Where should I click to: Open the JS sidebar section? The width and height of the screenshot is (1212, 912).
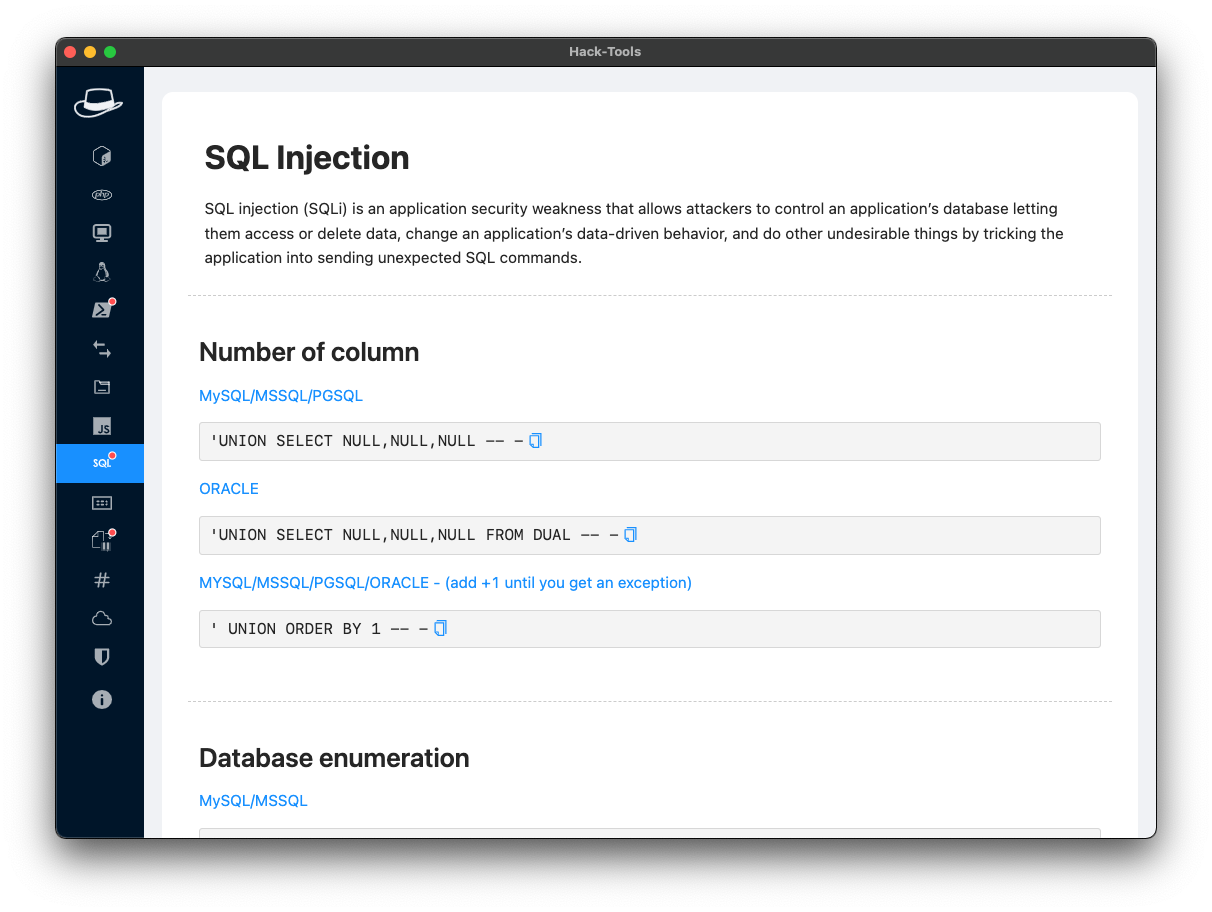[101, 427]
